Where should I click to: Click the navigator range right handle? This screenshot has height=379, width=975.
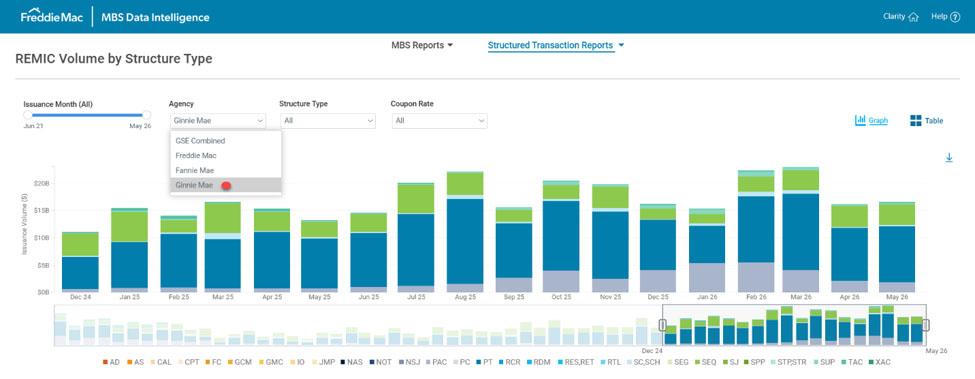[x=926, y=325]
